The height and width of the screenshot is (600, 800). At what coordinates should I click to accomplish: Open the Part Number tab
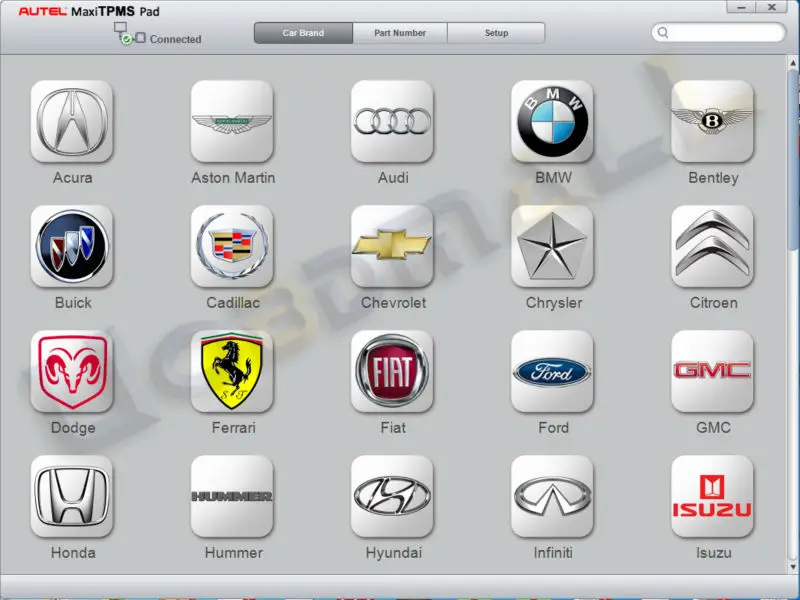pyautogui.click(x=400, y=33)
